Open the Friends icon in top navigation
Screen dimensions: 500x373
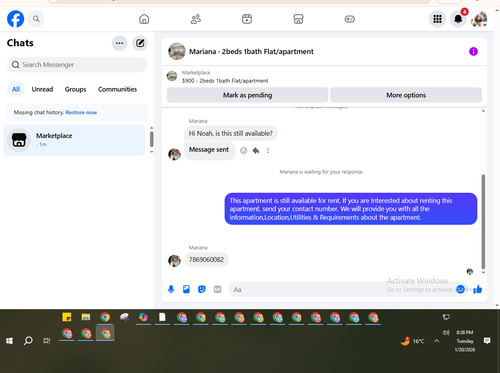tap(196, 19)
